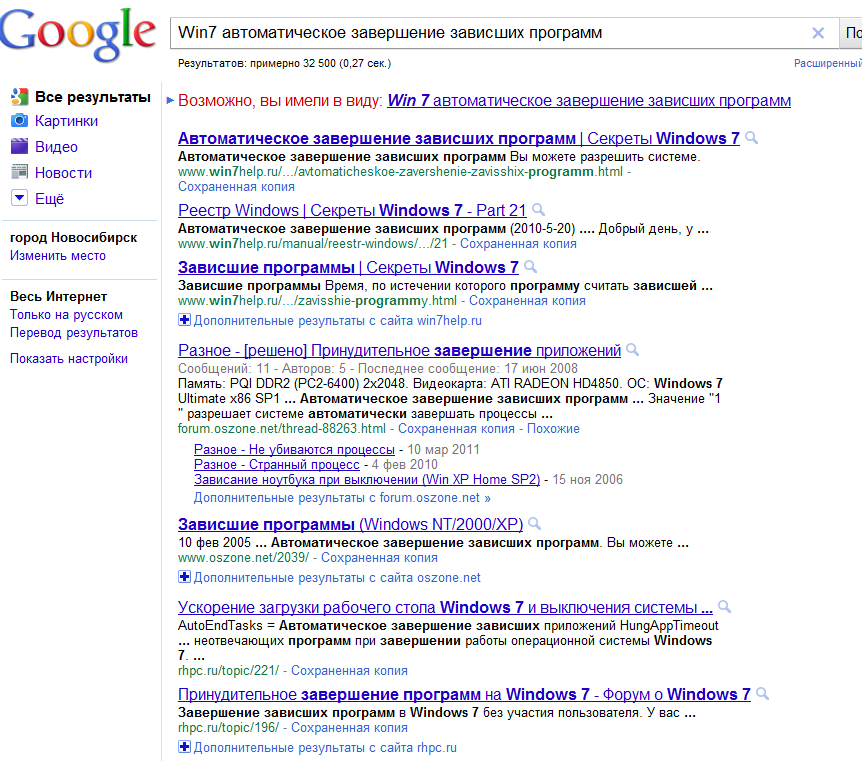
Task: Open the 'Картинки' search category
Action: tap(67, 121)
